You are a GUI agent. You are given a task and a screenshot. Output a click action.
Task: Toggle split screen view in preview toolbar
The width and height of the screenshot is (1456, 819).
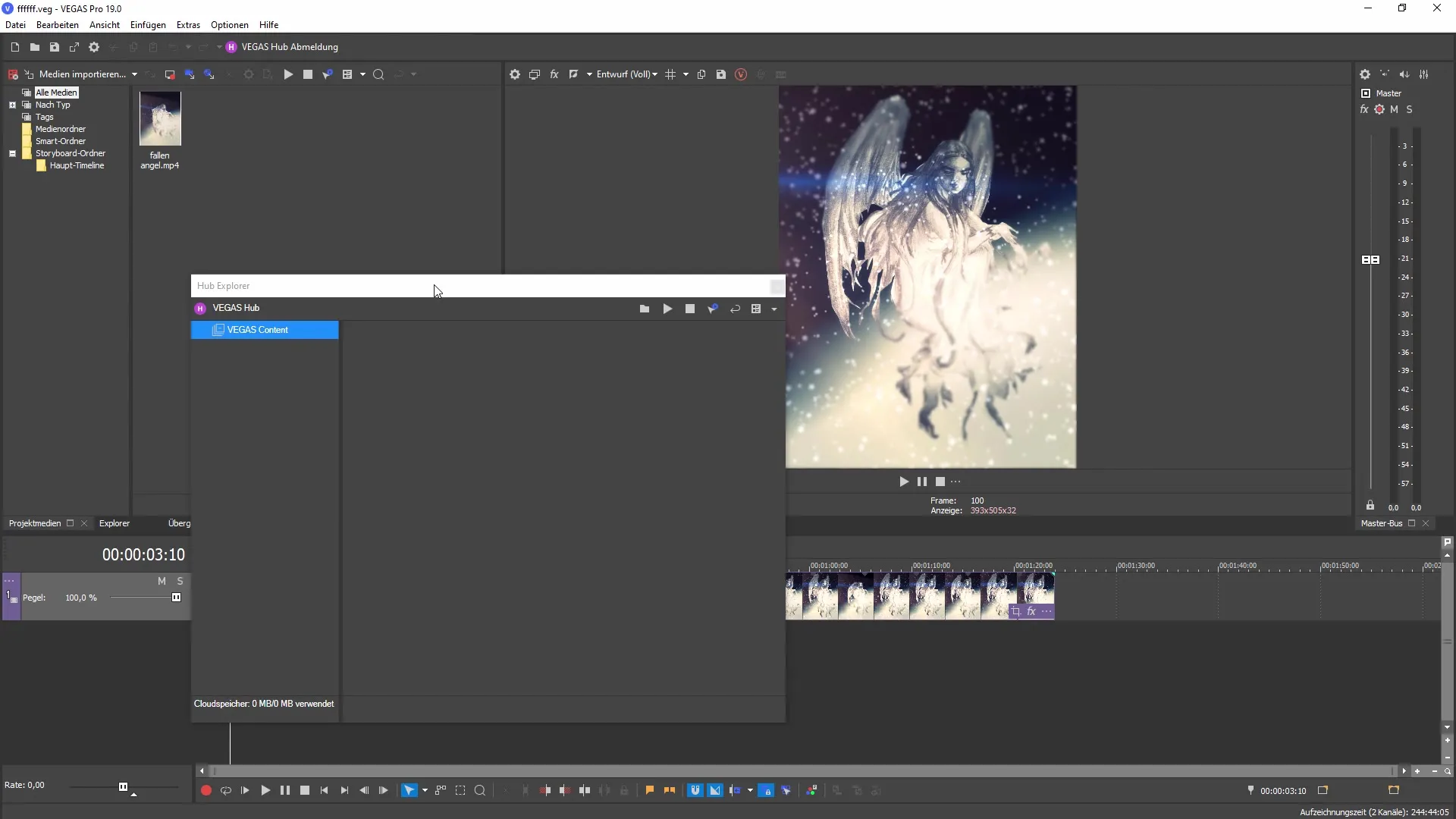pos(574,74)
